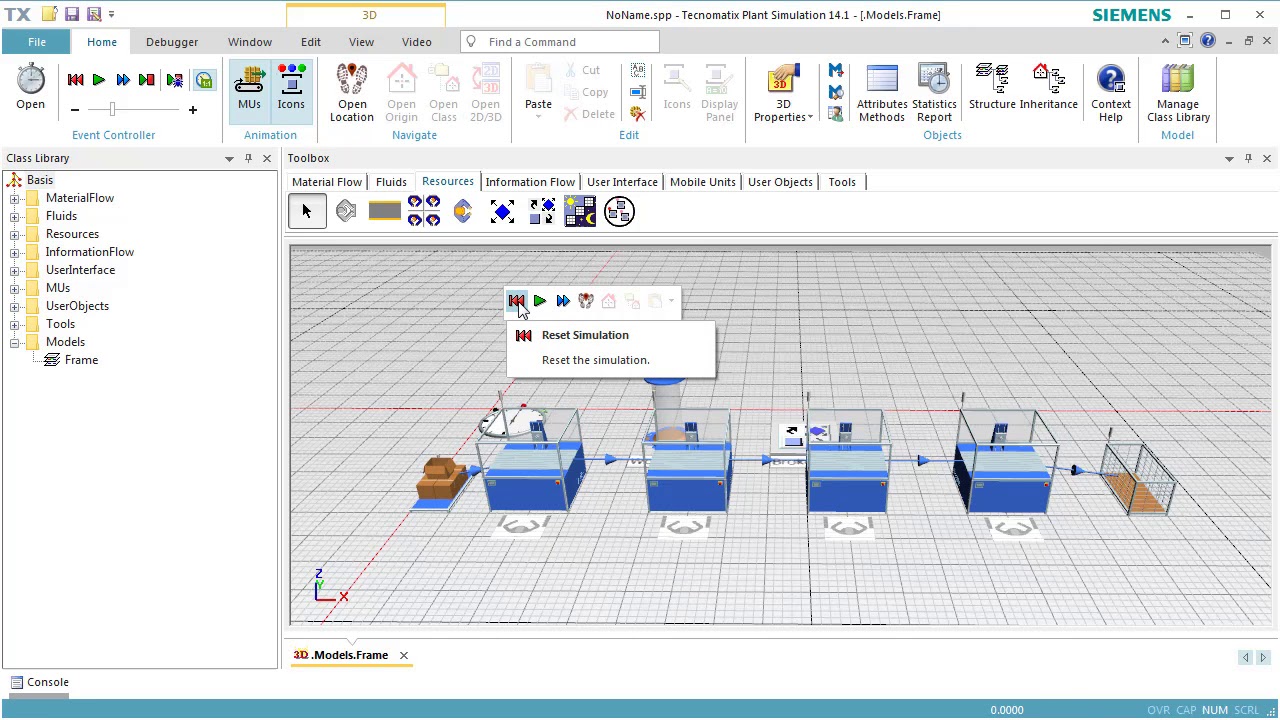Click Reset Simulation in floating mini toolbar
The width and height of the screenshot is (1280, 720).
(x=516, y=301)
